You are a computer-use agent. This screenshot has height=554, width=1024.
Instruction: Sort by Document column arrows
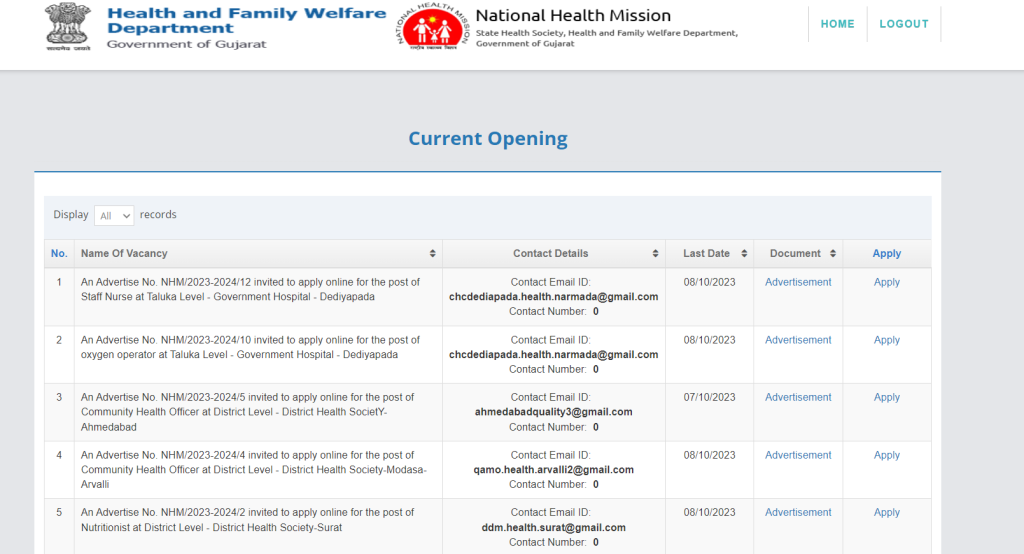pos(832,254)
